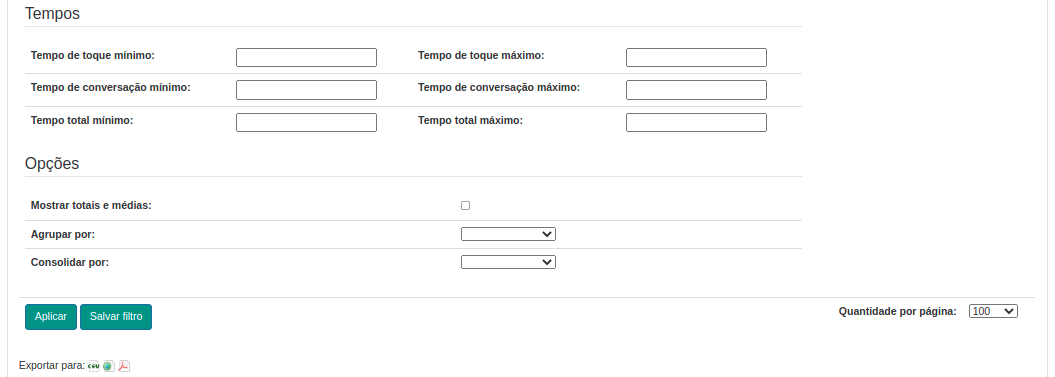Click the Quantidade por página label
Screen dimensions: 1055x377
pyautogui.click(x=898, y=312)
